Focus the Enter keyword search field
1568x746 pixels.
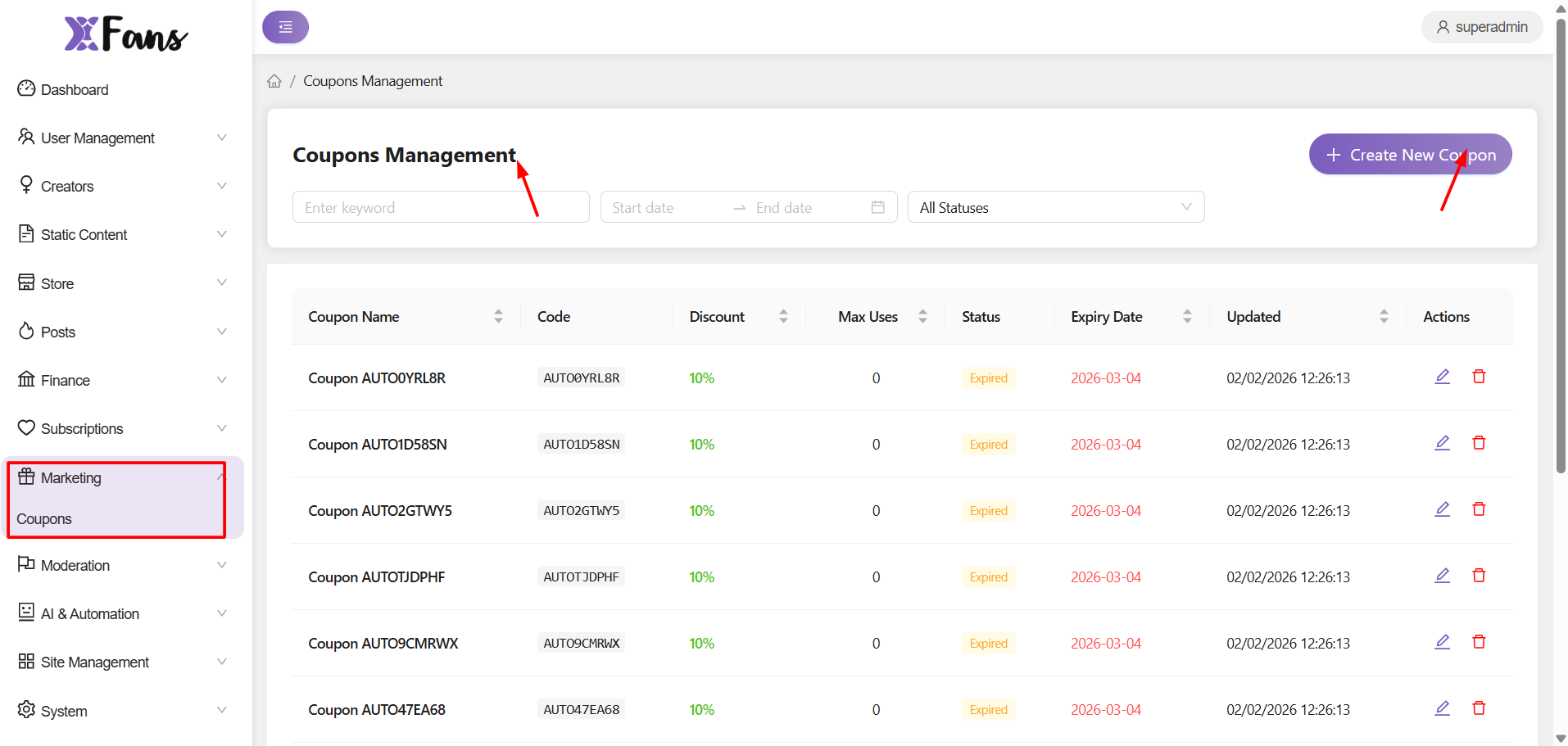(440, 207)
